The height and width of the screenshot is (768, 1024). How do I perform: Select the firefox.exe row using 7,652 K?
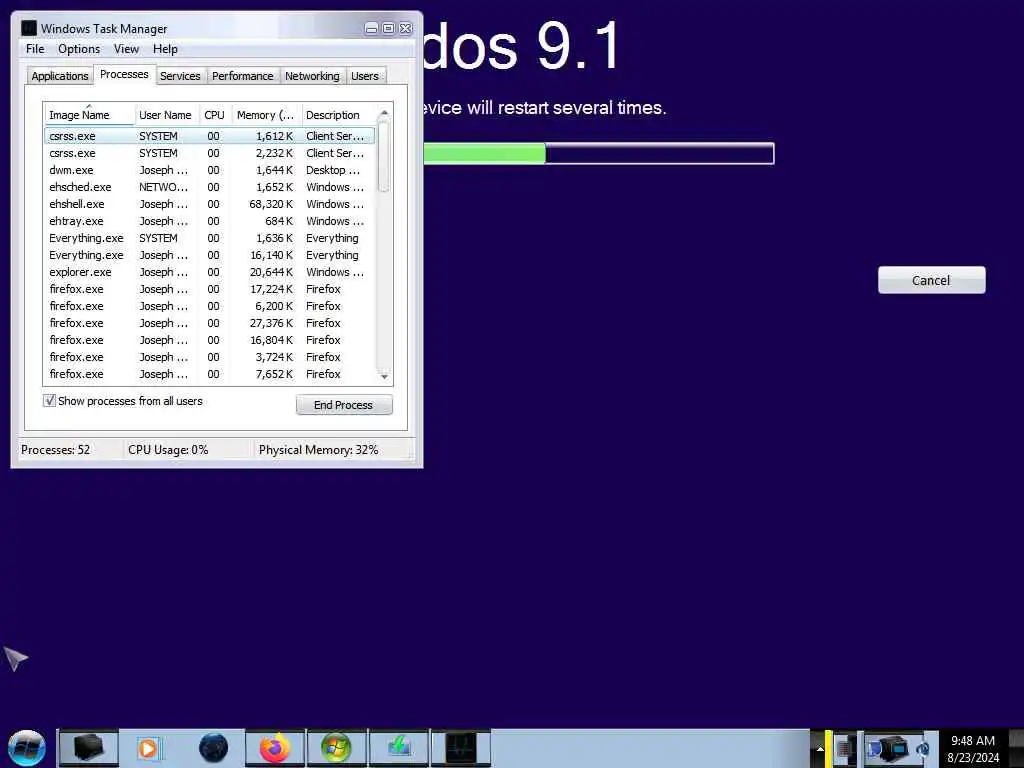tap(210, 374)
